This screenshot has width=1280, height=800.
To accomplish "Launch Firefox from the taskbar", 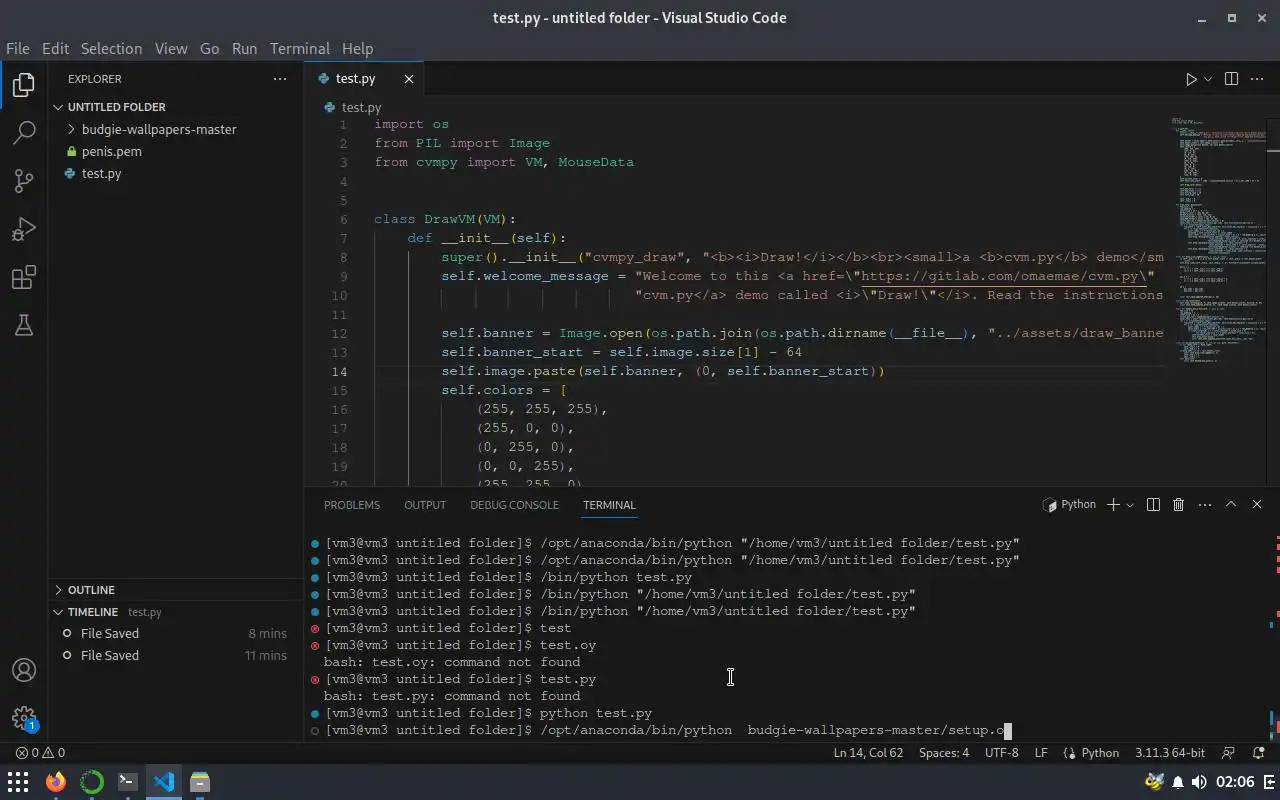I will tap(56, 782).
